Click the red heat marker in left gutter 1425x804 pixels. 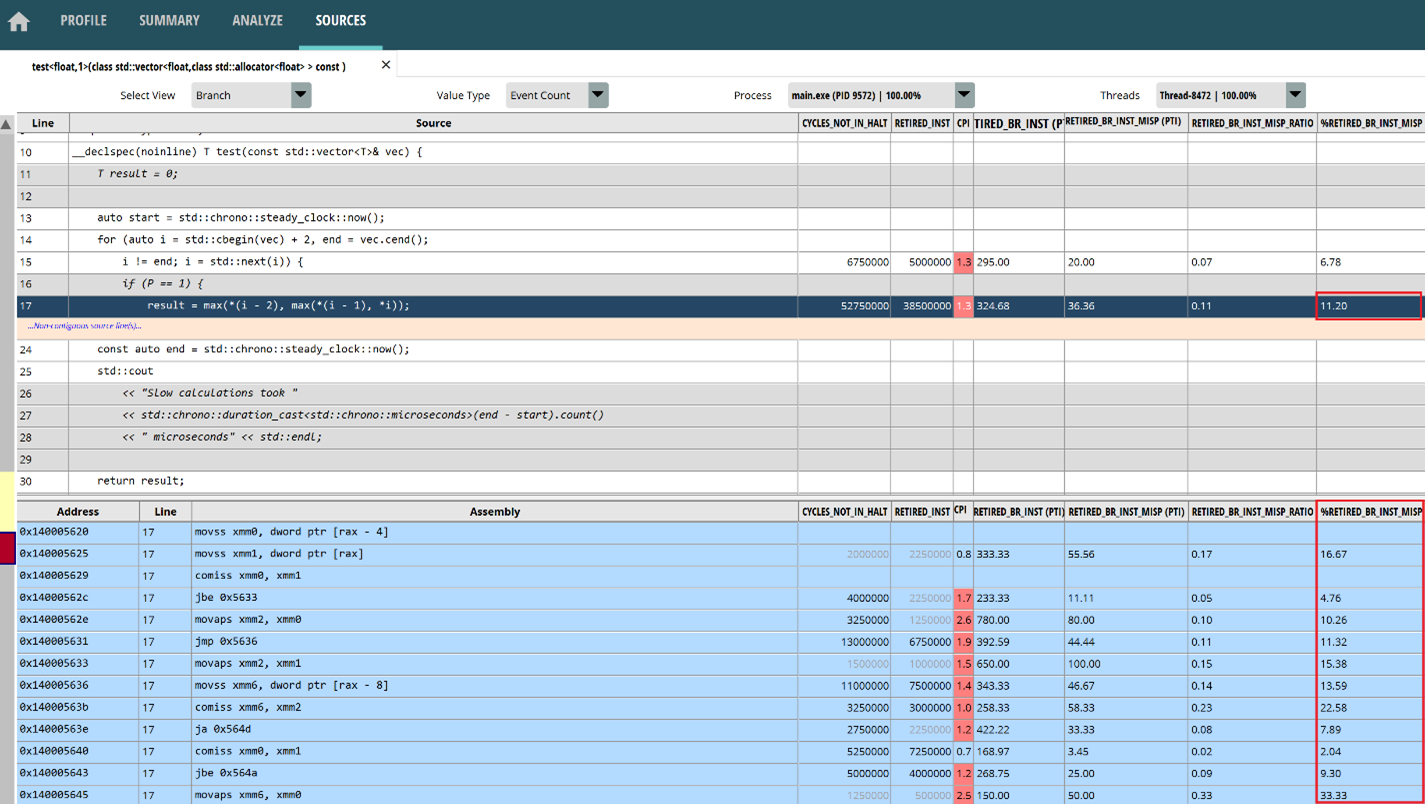(7, 549)
